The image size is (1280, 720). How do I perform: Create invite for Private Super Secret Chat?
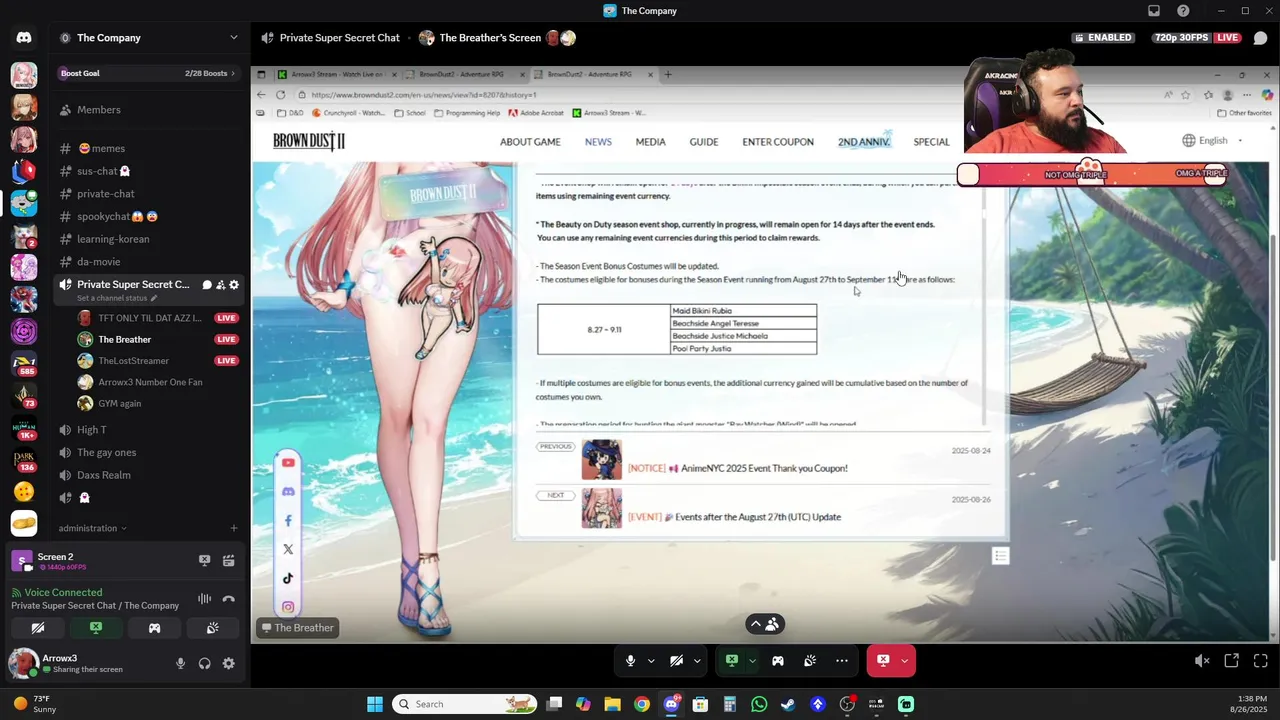click(x=221, y=285)
